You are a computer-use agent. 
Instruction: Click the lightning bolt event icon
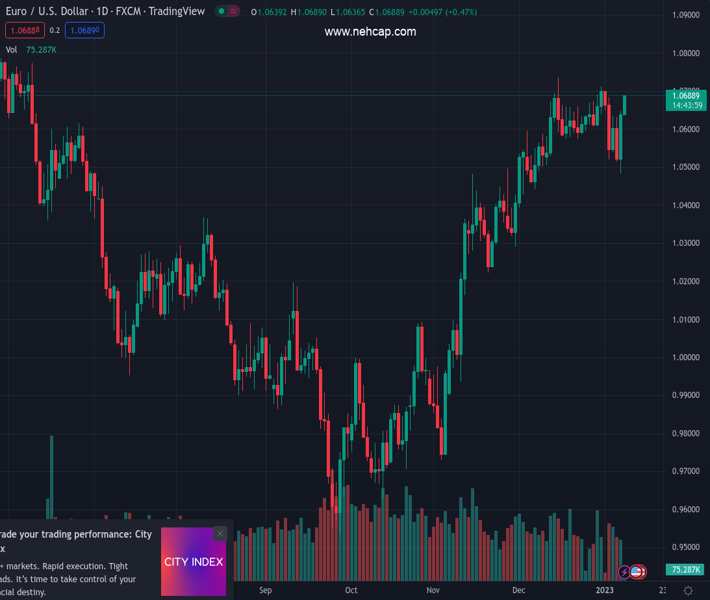pyautogui.click(x=624, y=572)
